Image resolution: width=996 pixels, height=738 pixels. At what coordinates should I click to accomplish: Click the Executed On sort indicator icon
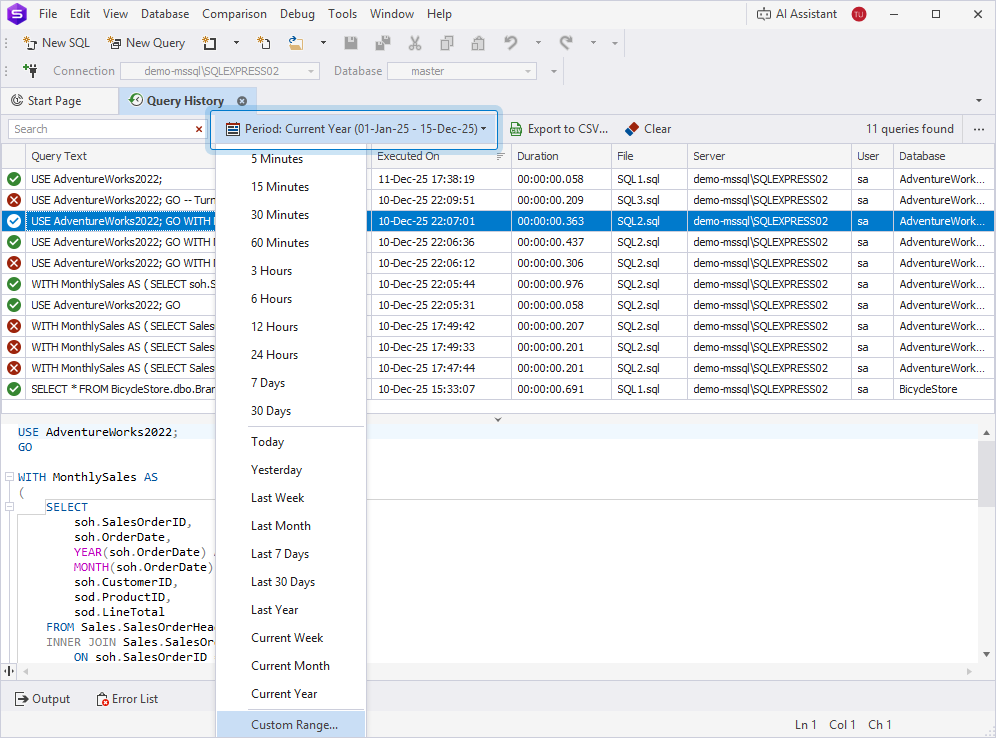tap(500, 156)
